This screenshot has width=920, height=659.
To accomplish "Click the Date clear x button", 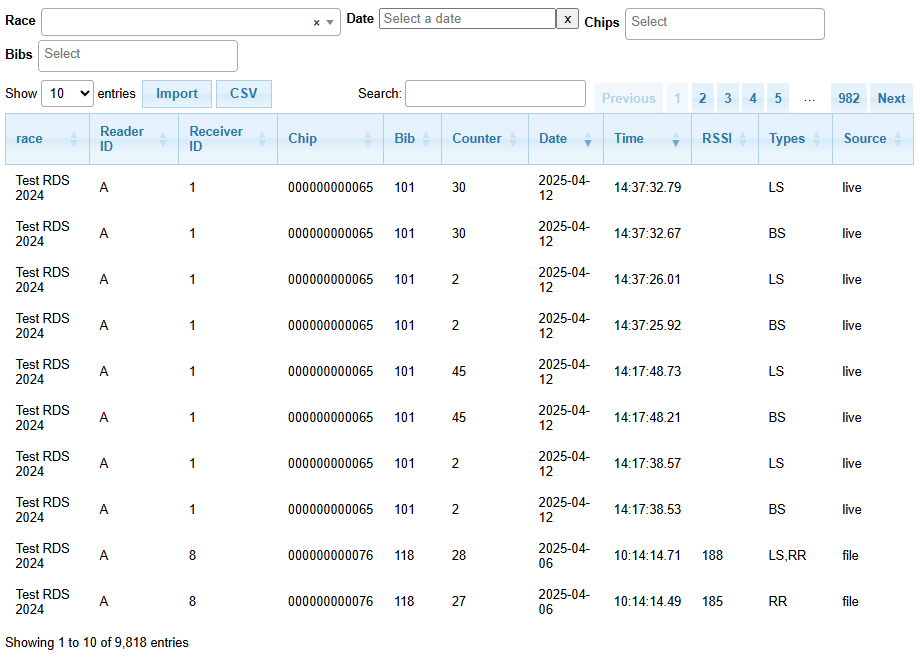I will tap(567, 19).
